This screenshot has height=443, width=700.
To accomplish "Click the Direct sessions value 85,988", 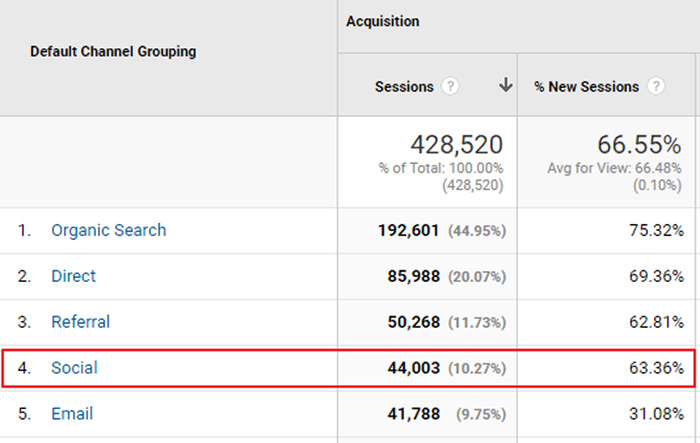I will 413,276.
